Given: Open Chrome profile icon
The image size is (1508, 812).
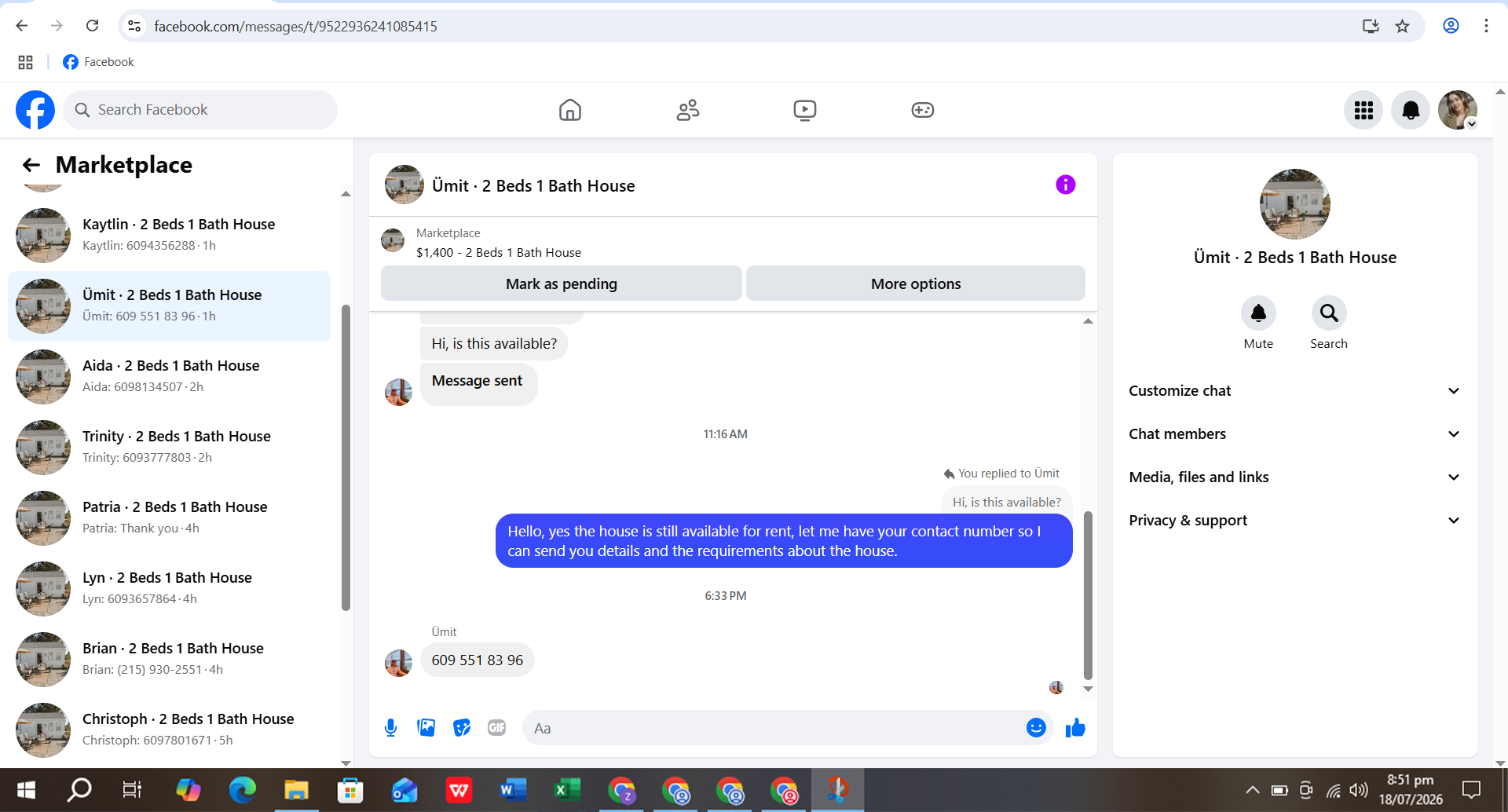Looking at the screenshot, I should 1451,26.
